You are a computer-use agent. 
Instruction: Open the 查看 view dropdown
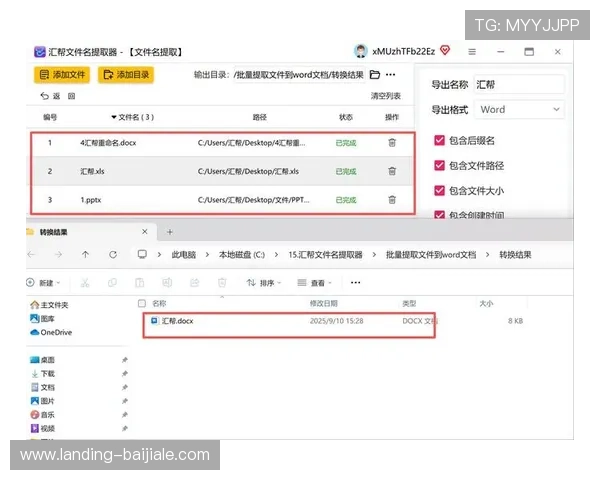point(315,283)
